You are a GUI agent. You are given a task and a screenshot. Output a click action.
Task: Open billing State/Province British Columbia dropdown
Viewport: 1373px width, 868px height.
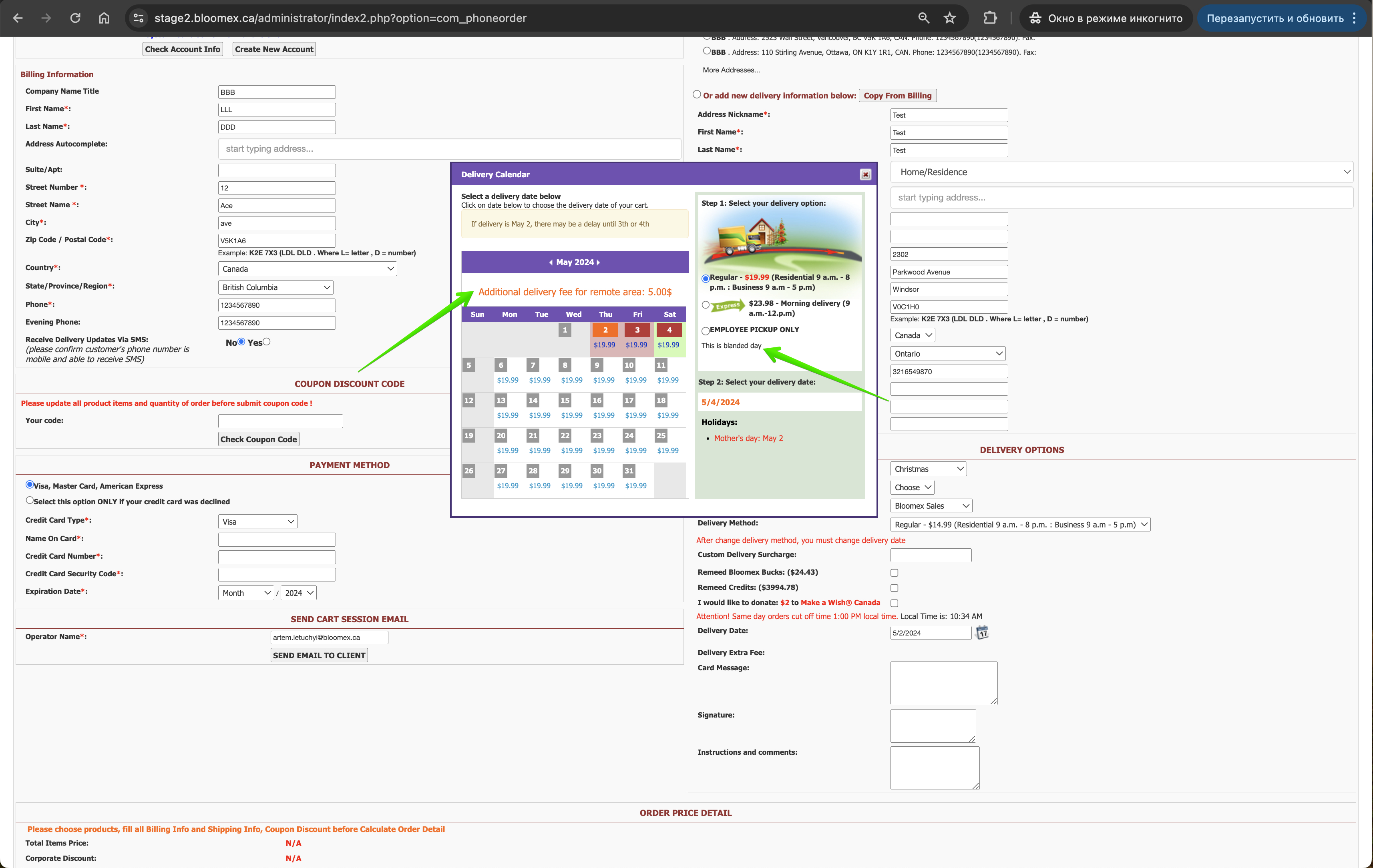(275, 287)
